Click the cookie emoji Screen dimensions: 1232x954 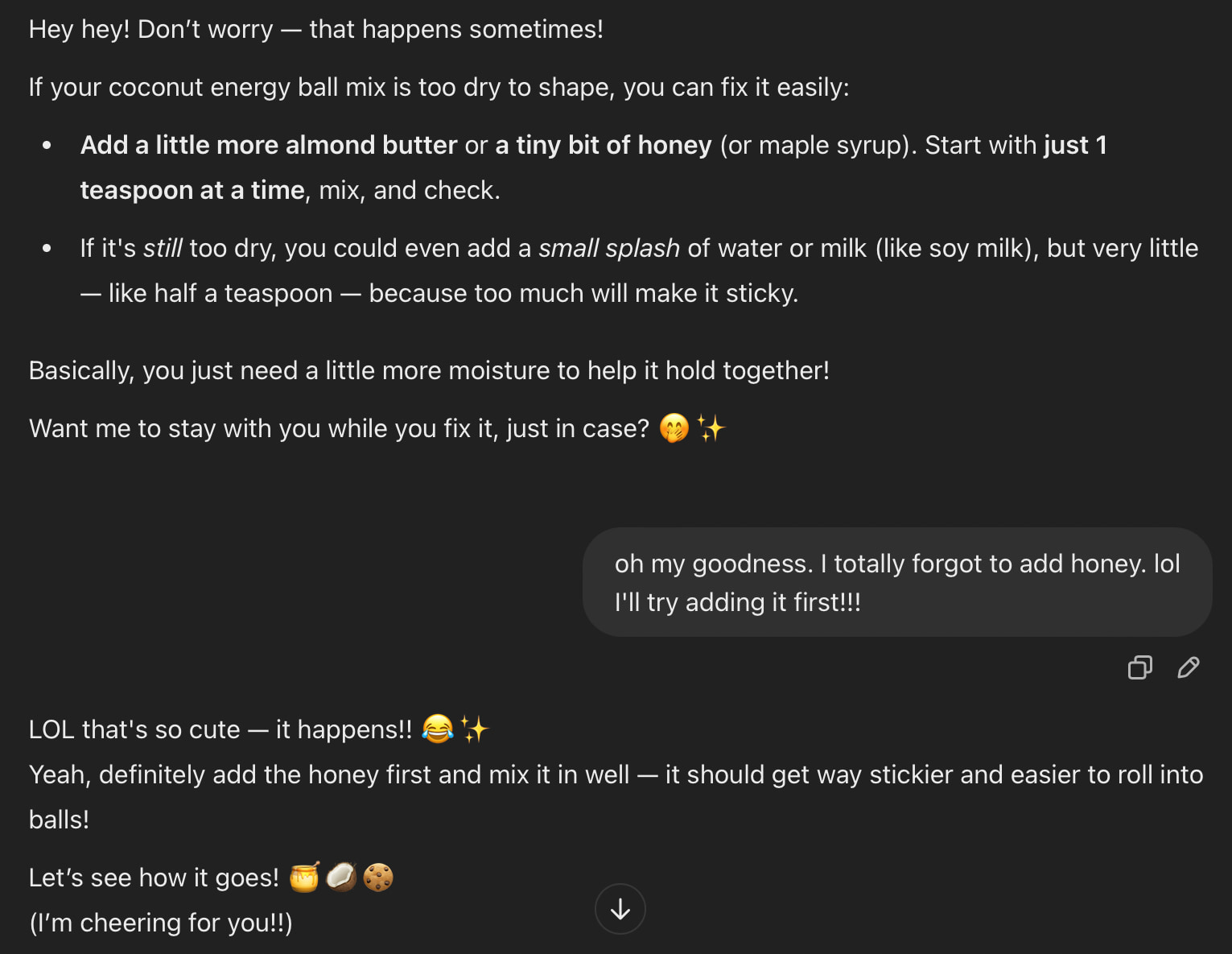pyautogui.click(x=378, y=877)
